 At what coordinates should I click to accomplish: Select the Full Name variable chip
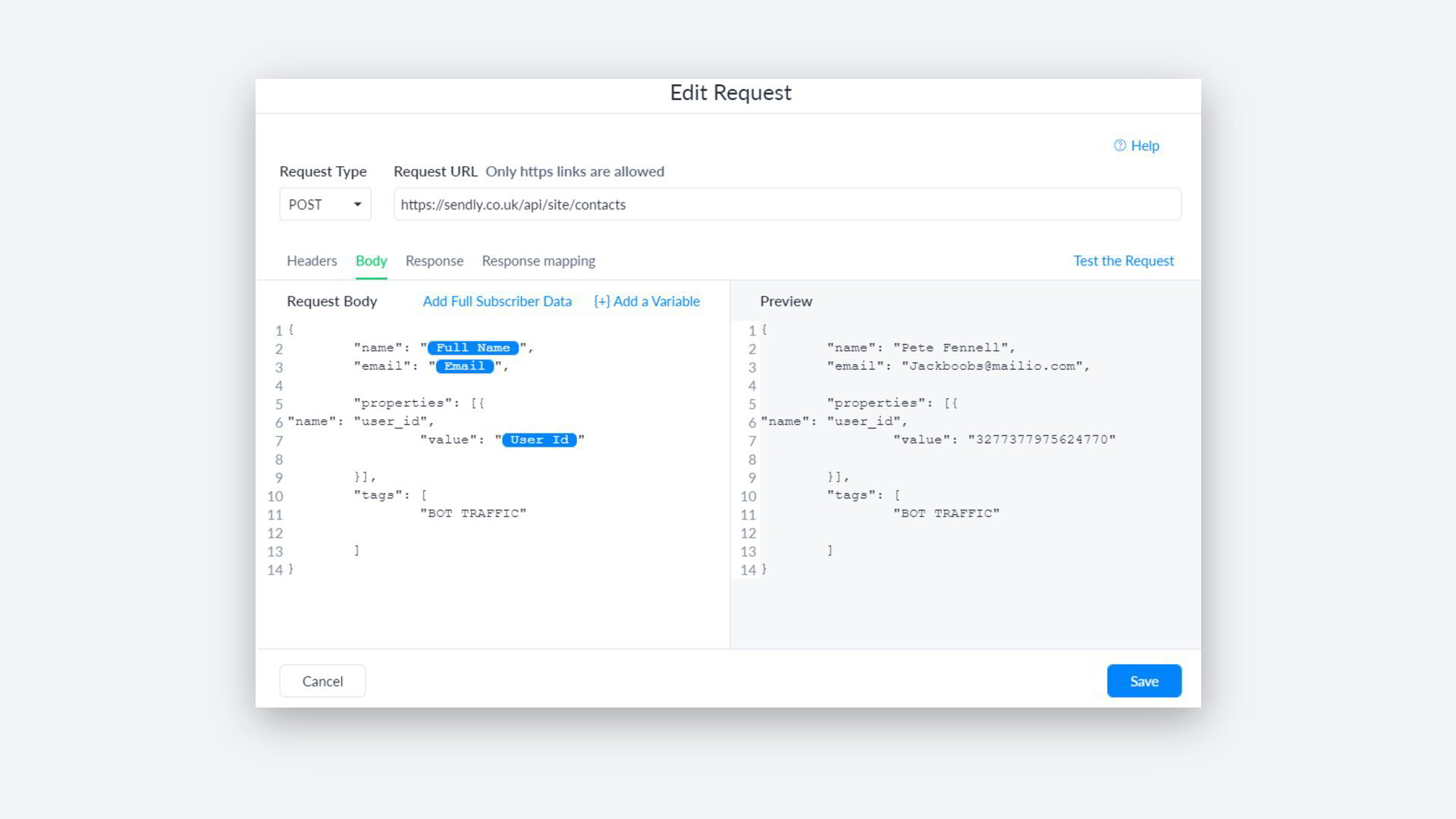pyautogui.click(x=472, y=348)
